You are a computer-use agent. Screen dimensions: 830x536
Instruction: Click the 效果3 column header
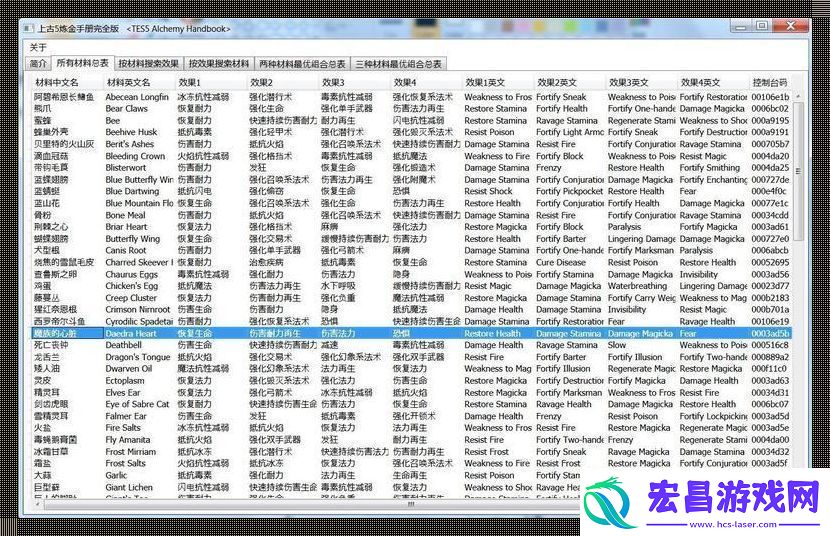[x=355, y=83]
